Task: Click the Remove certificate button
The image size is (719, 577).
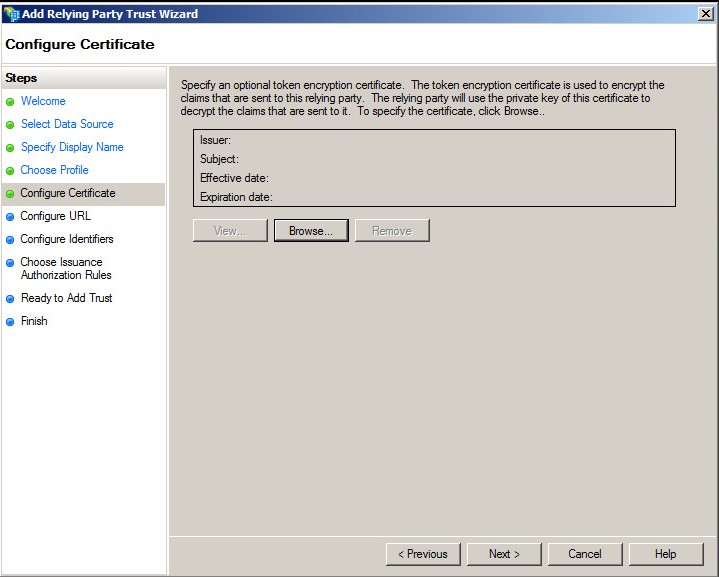Action: tap(392, 231)
